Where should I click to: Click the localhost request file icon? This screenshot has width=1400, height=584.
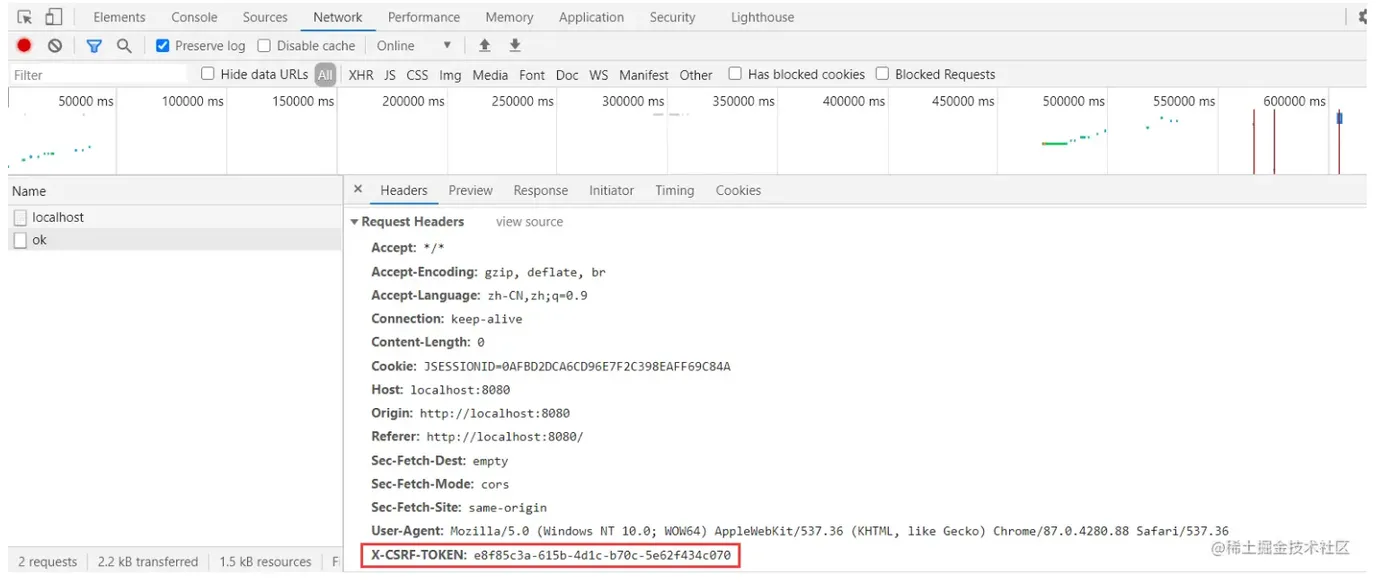coord(20,217)
